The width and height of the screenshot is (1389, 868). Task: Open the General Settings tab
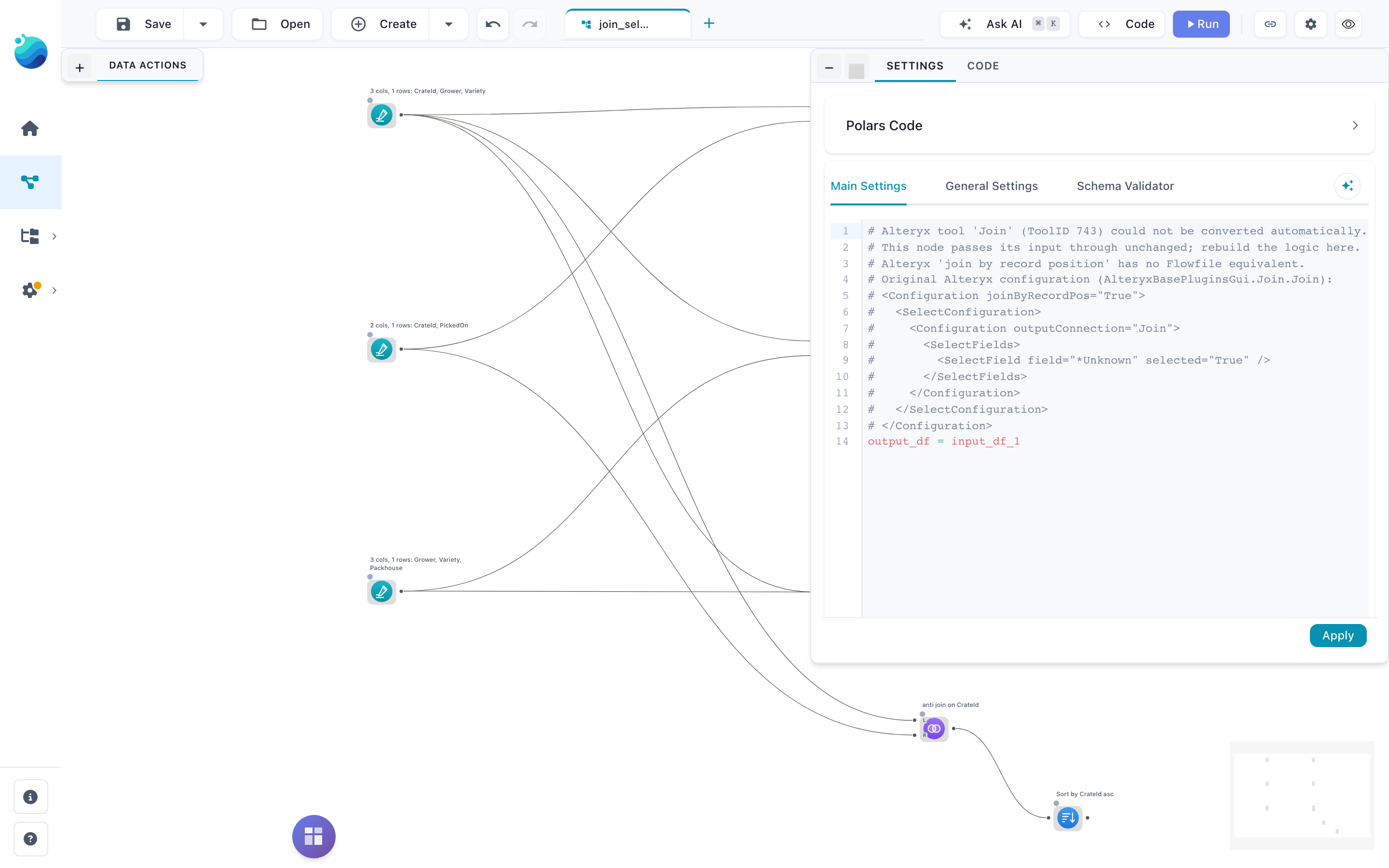click(x=991, y=186)
